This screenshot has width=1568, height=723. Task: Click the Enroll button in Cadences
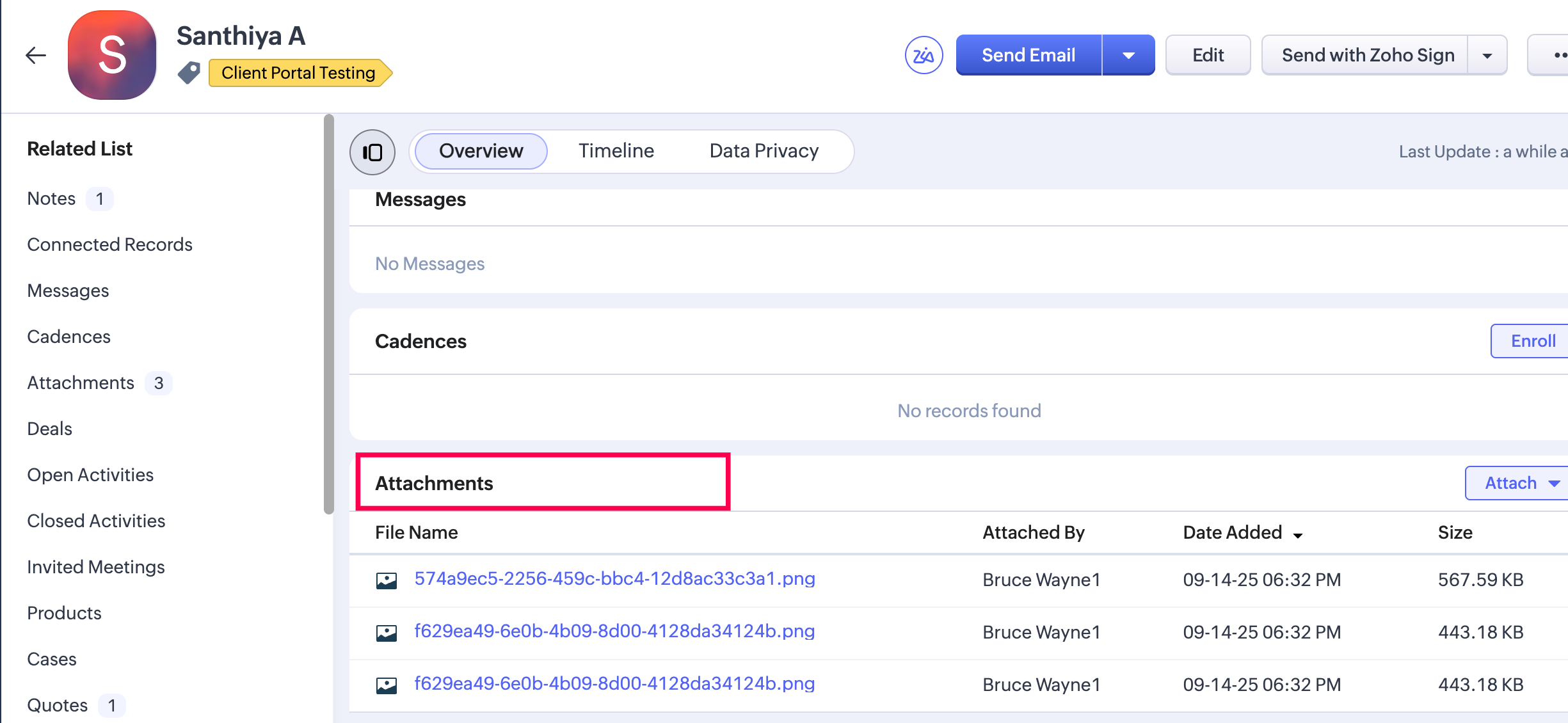point(1532,341)
